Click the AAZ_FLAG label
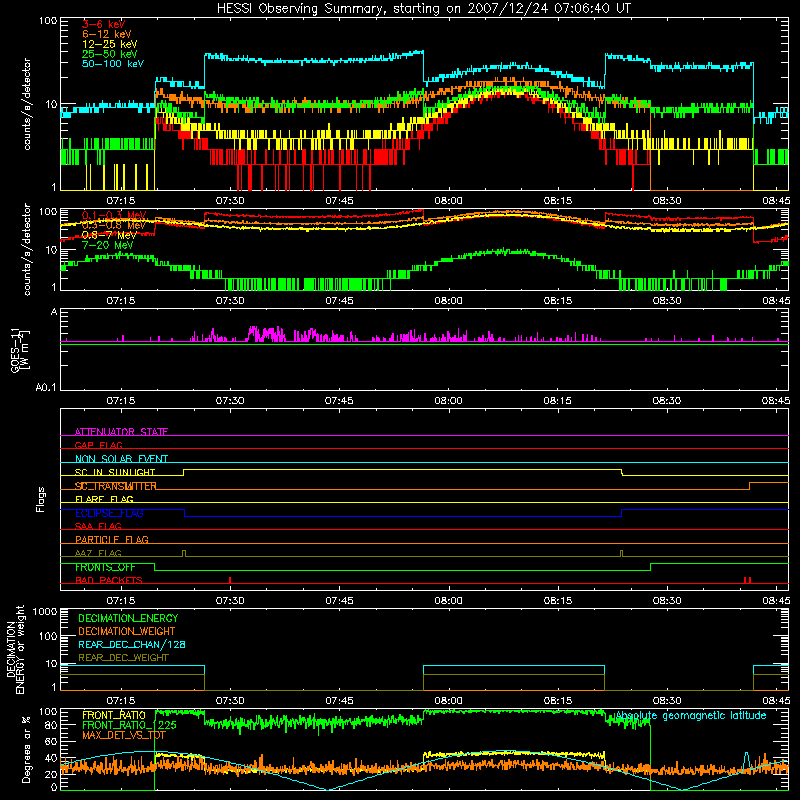Viewport: 800px width, 800px height. click(x=98, y=554)
